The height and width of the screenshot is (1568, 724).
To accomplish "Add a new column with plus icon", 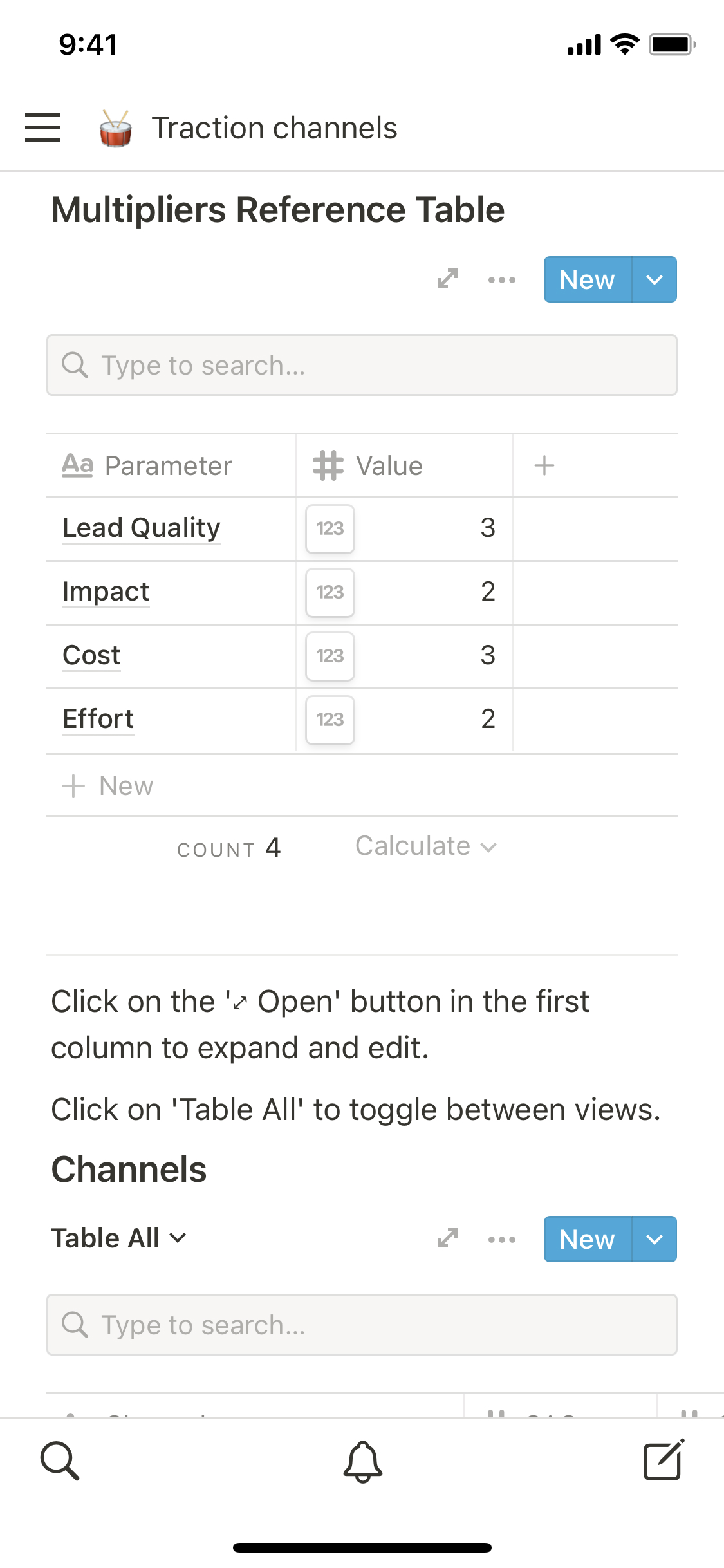I will coord(544,465).
